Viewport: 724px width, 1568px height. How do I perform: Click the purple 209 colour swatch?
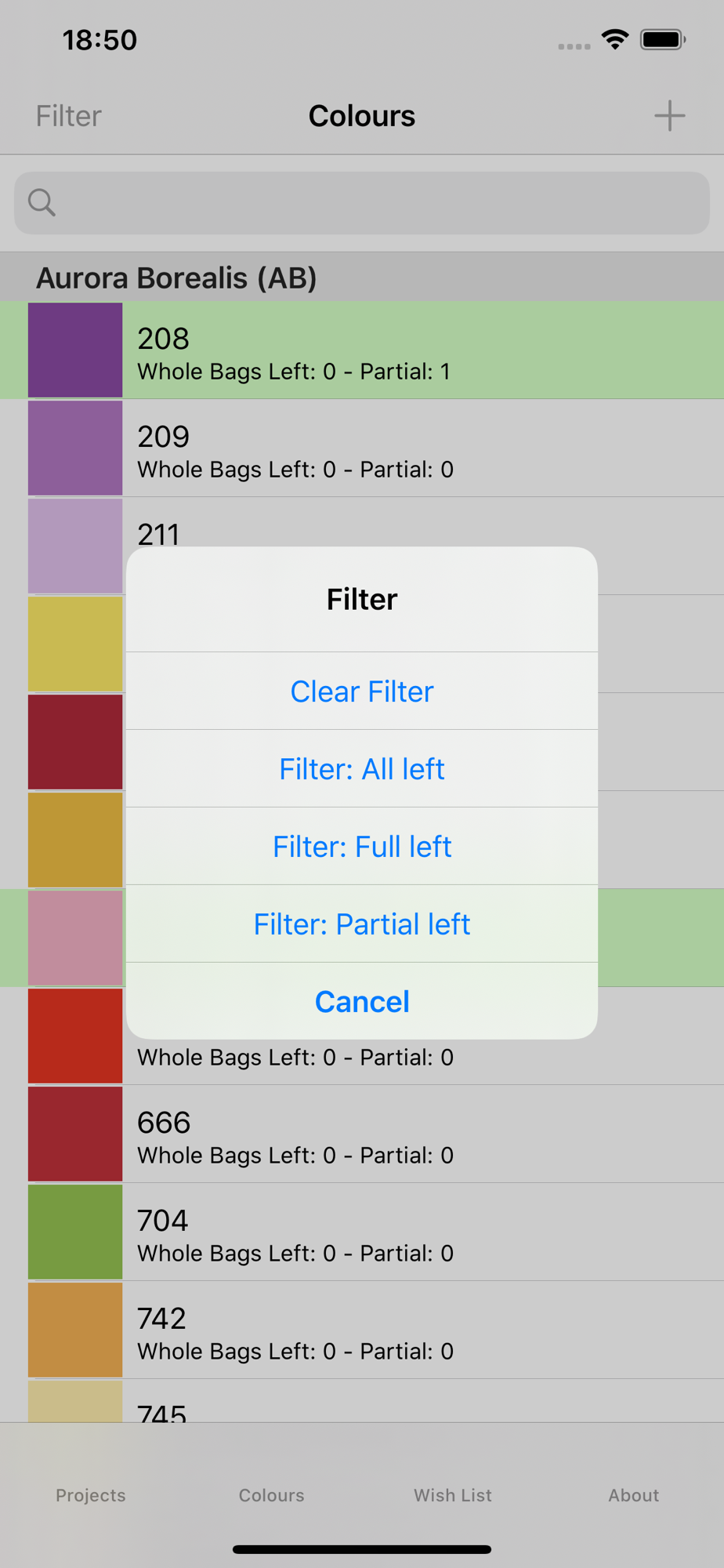pos(75,448)
